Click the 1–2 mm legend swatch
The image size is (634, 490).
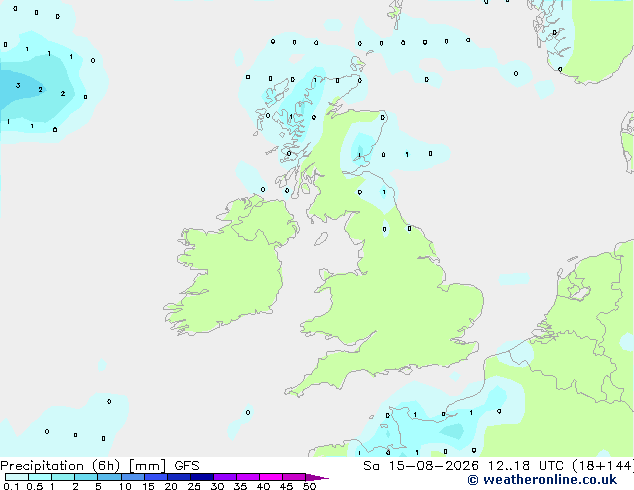[63, 477]
